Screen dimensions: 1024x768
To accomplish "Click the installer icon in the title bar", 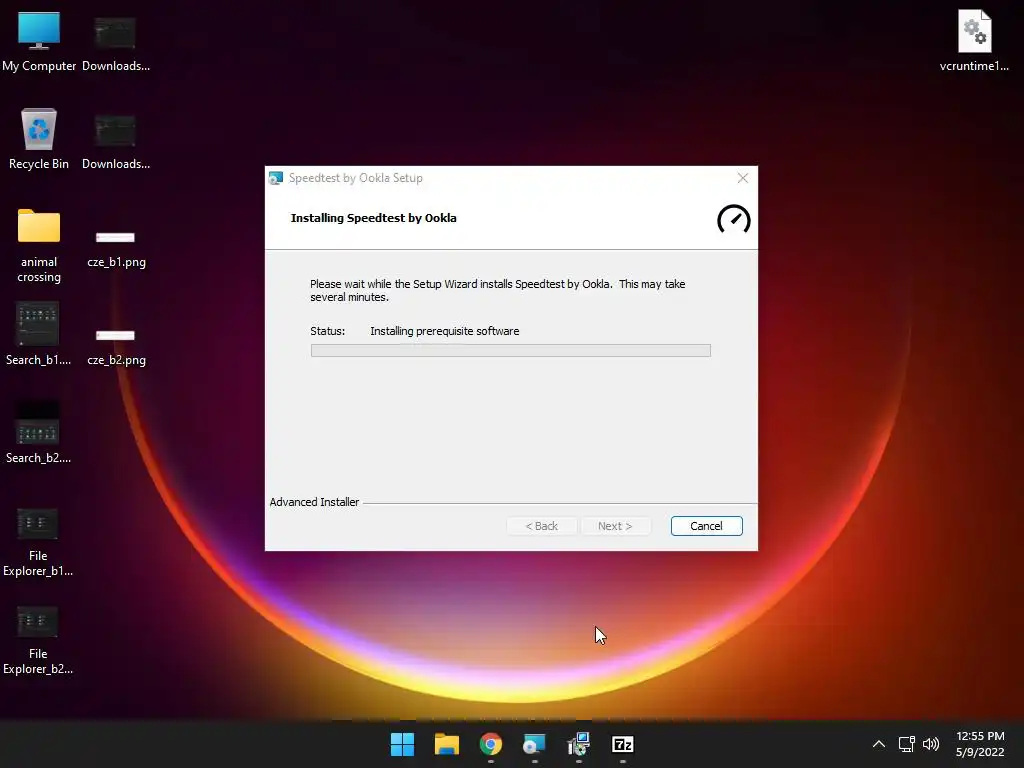I will coord(276,178).
